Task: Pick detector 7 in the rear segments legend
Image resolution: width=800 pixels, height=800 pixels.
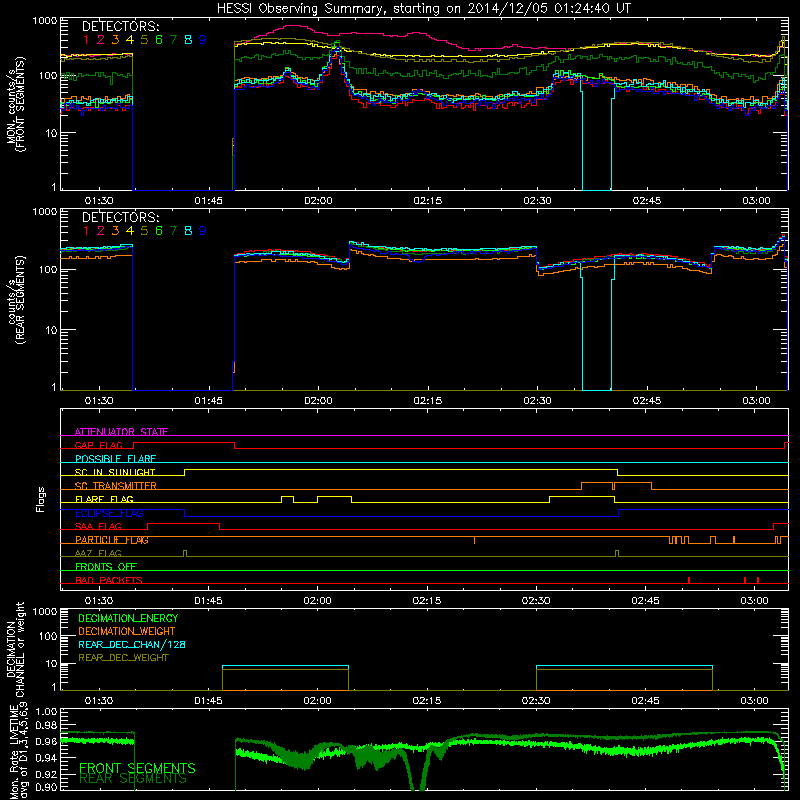Action: click(173, 231)
